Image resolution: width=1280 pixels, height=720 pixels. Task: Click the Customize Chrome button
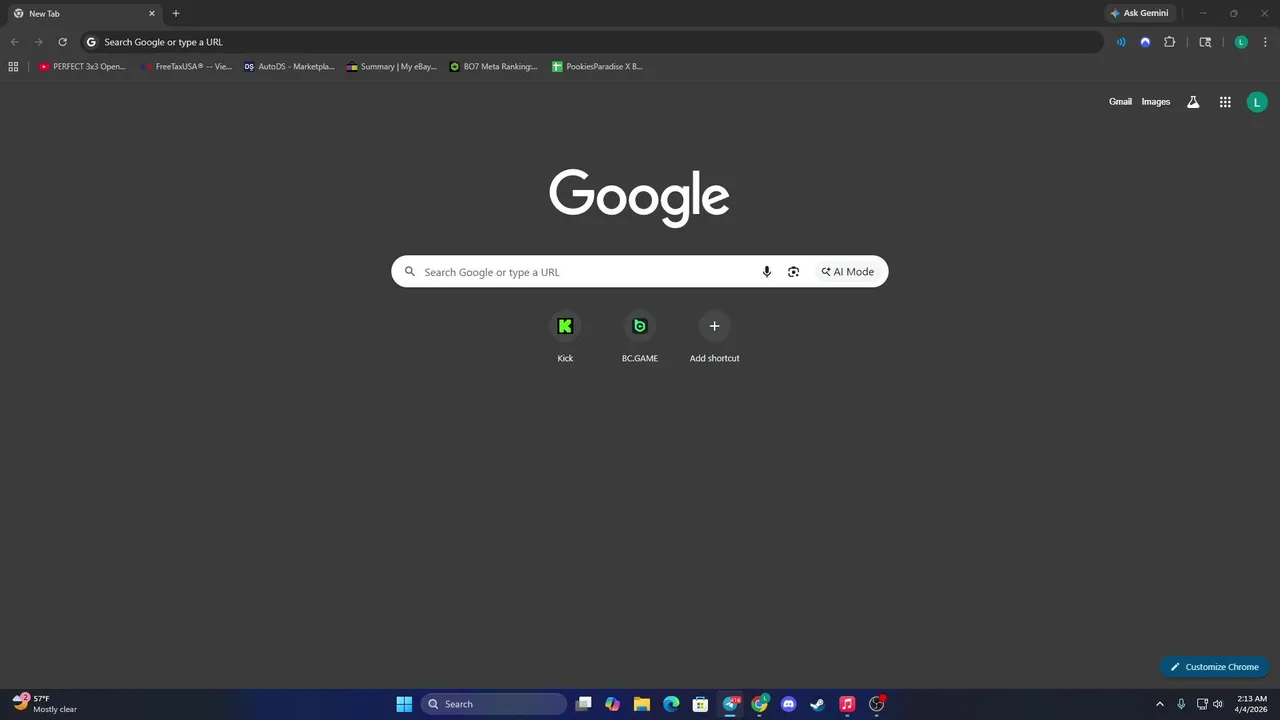[x=1214, y=667]
